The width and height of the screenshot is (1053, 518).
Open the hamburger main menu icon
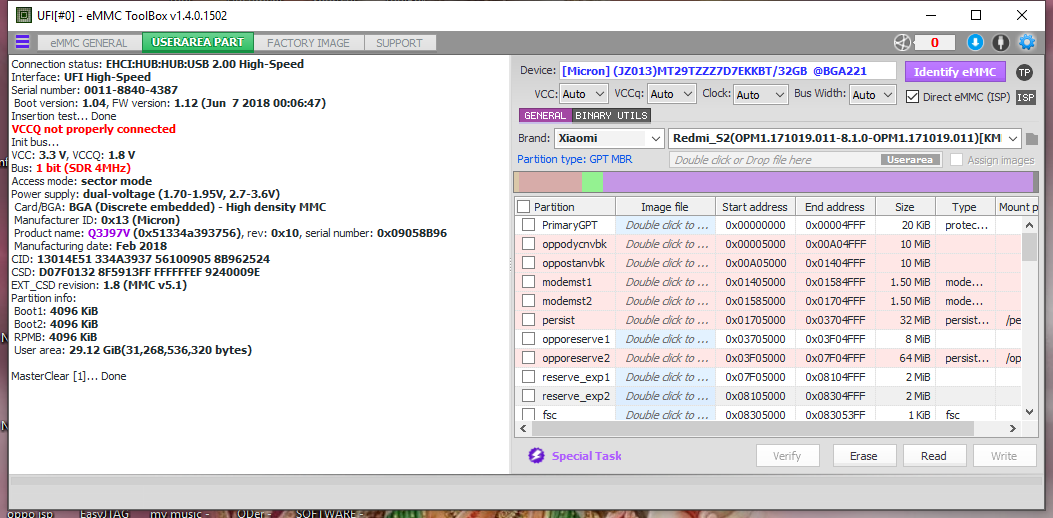pyautogui.click(x=22, y=42)
